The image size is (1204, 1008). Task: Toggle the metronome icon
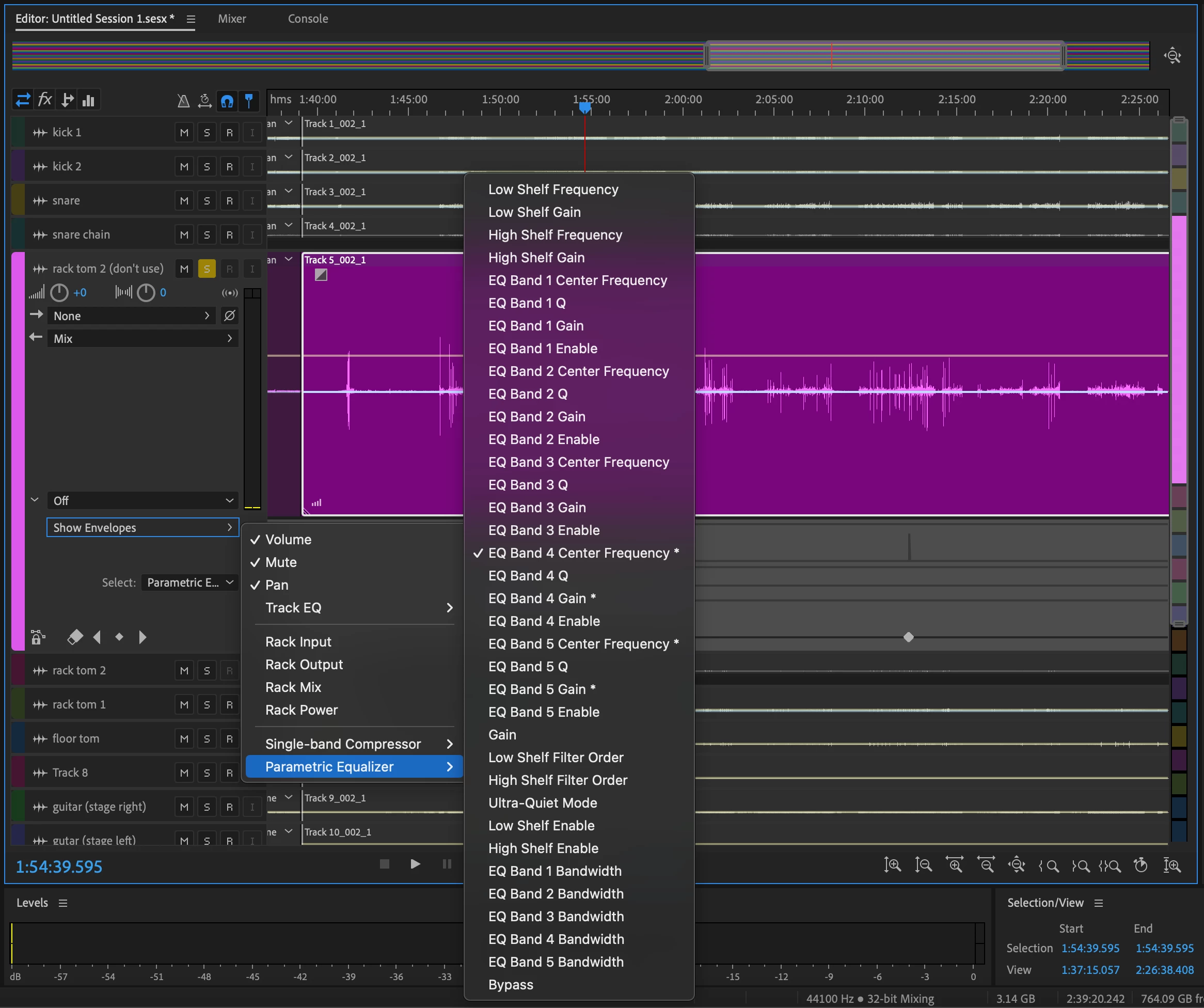pos(183,101)
